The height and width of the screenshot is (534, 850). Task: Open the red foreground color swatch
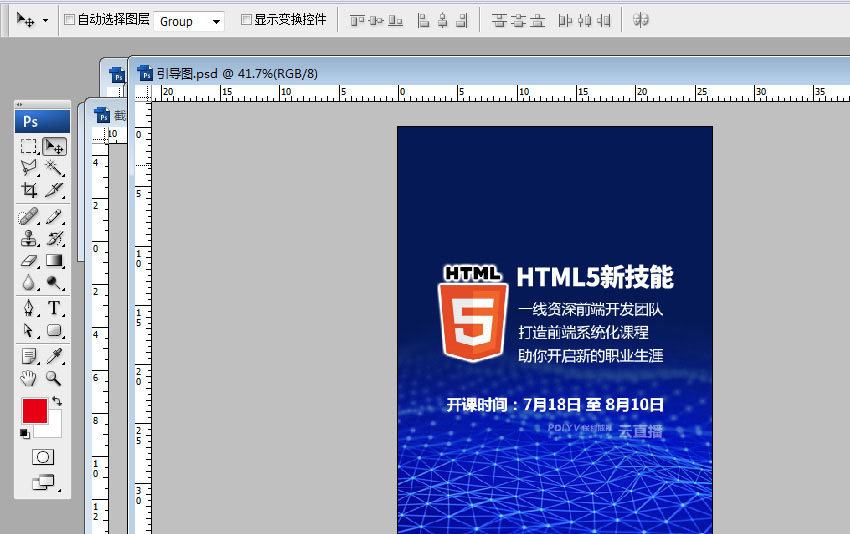(x=34, y=410)
